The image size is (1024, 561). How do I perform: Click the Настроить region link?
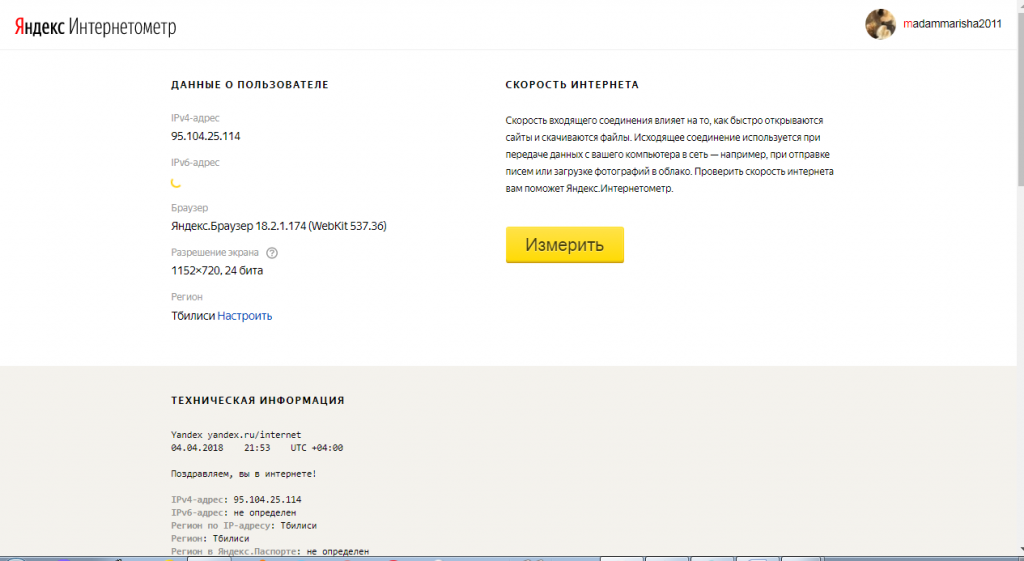point(245,316)
